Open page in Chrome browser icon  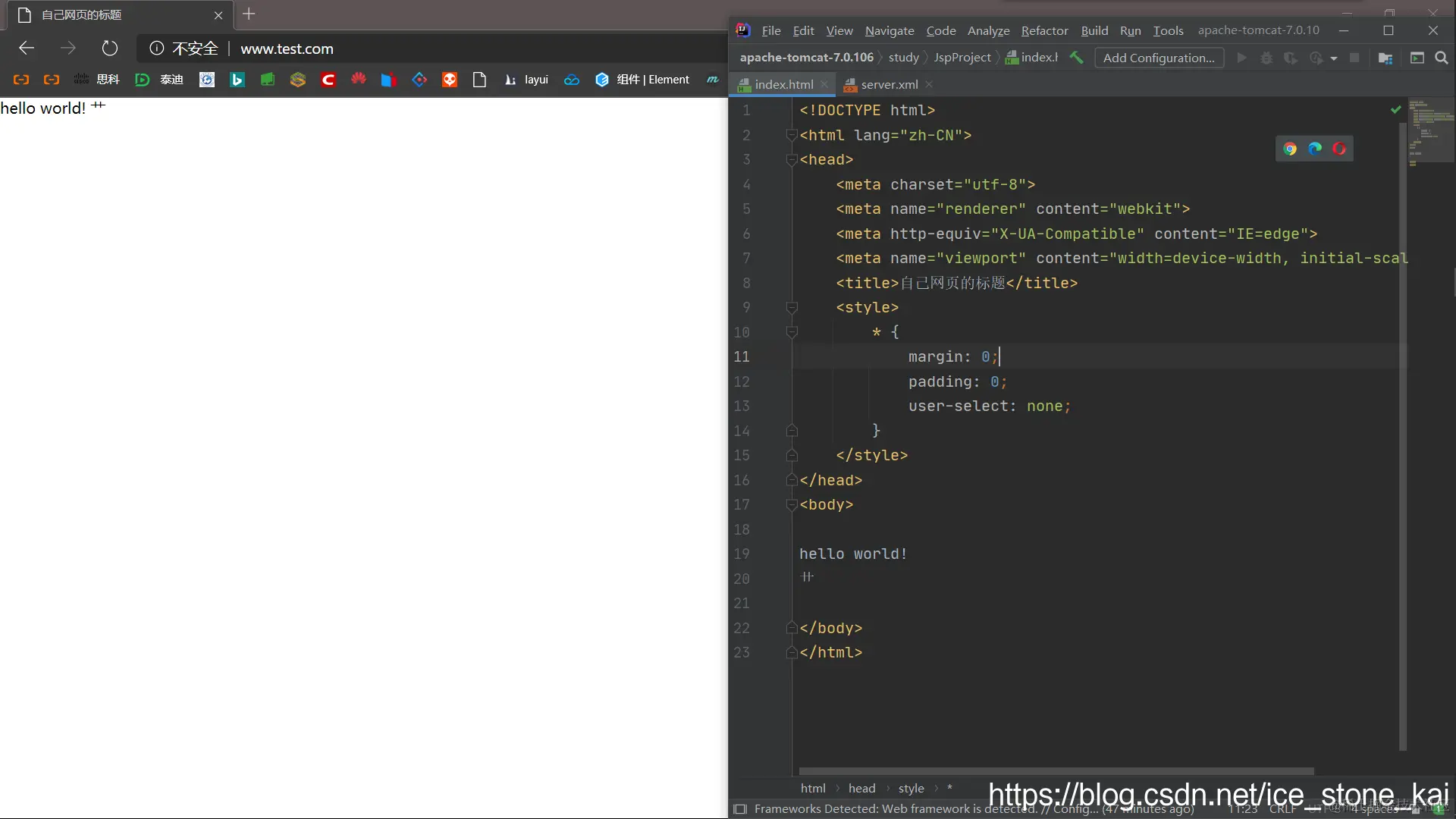point(1290,149)
